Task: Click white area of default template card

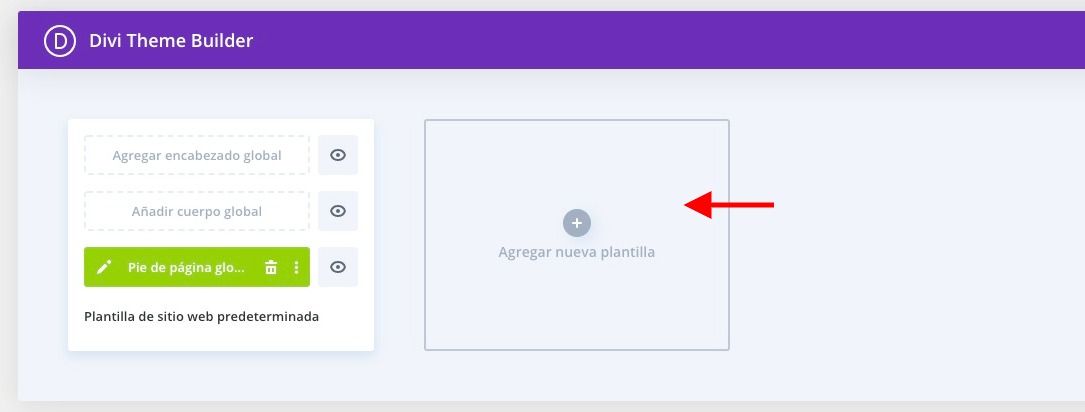Action: 221,337
